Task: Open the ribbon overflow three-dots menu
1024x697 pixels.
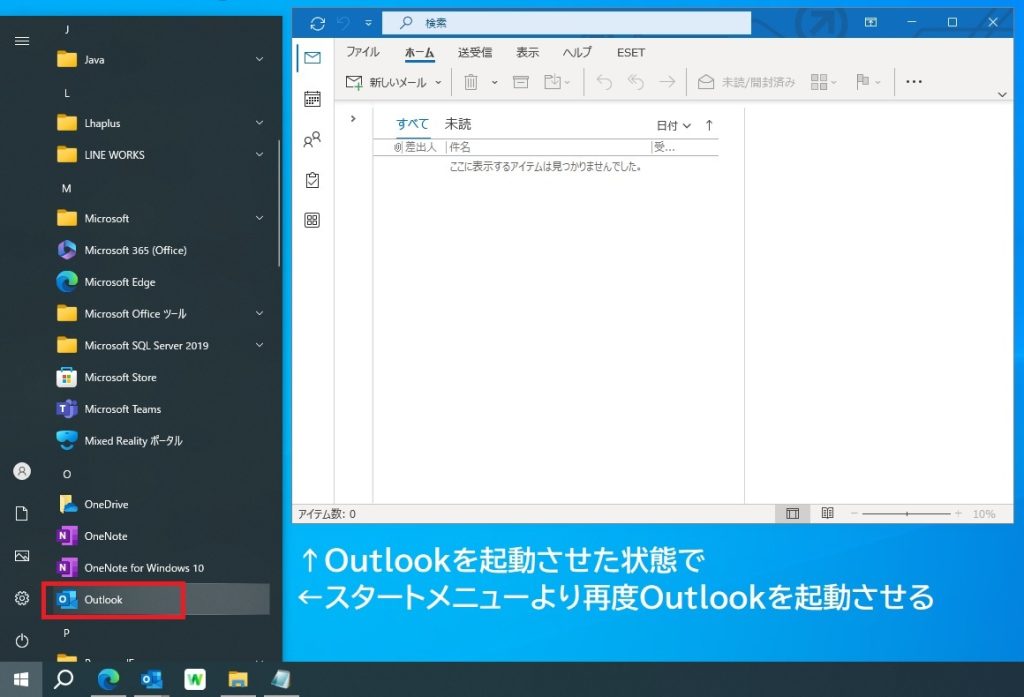Action: [x=914, y=82]
